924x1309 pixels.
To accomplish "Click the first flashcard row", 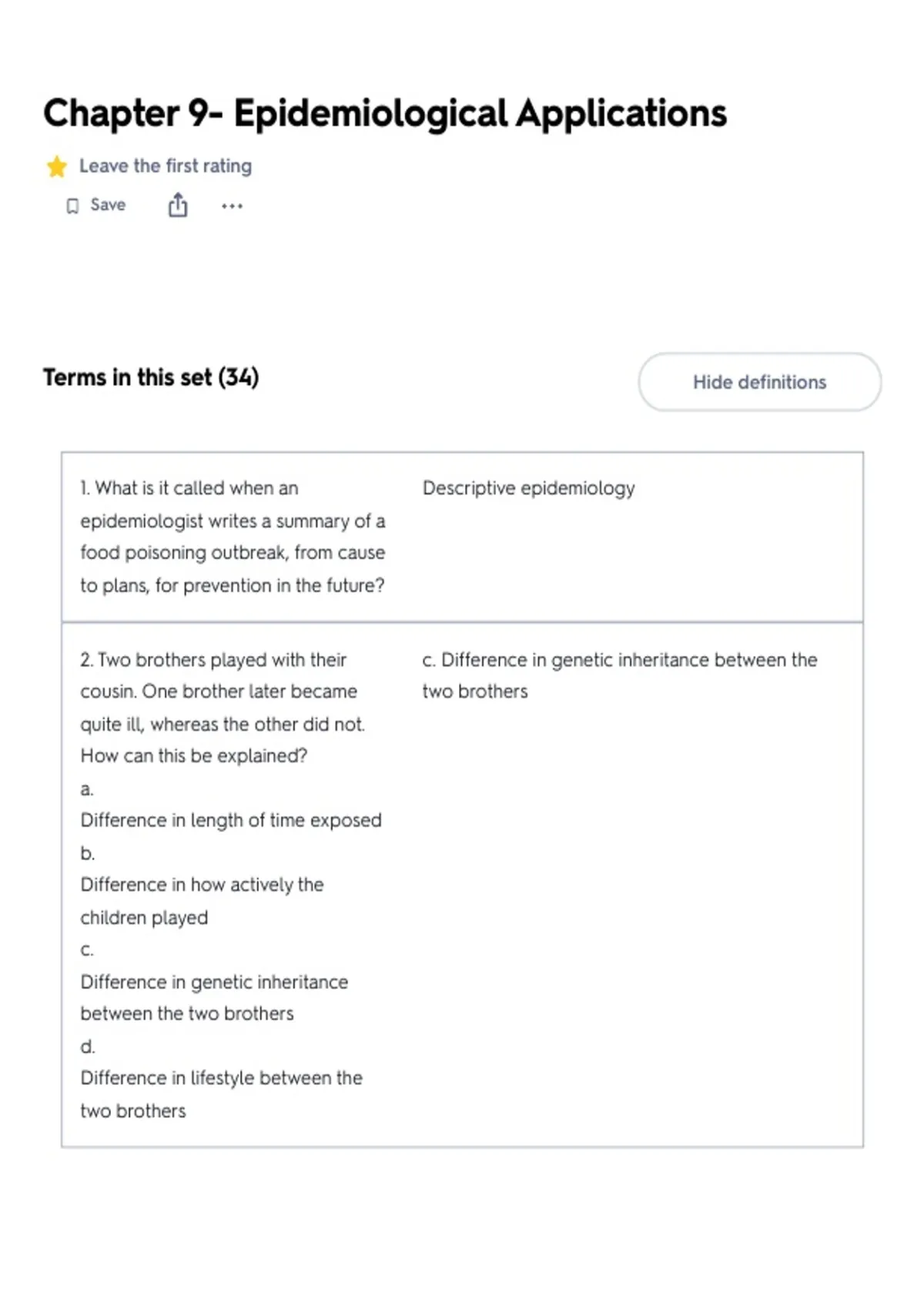I will [x=462, y=537].
